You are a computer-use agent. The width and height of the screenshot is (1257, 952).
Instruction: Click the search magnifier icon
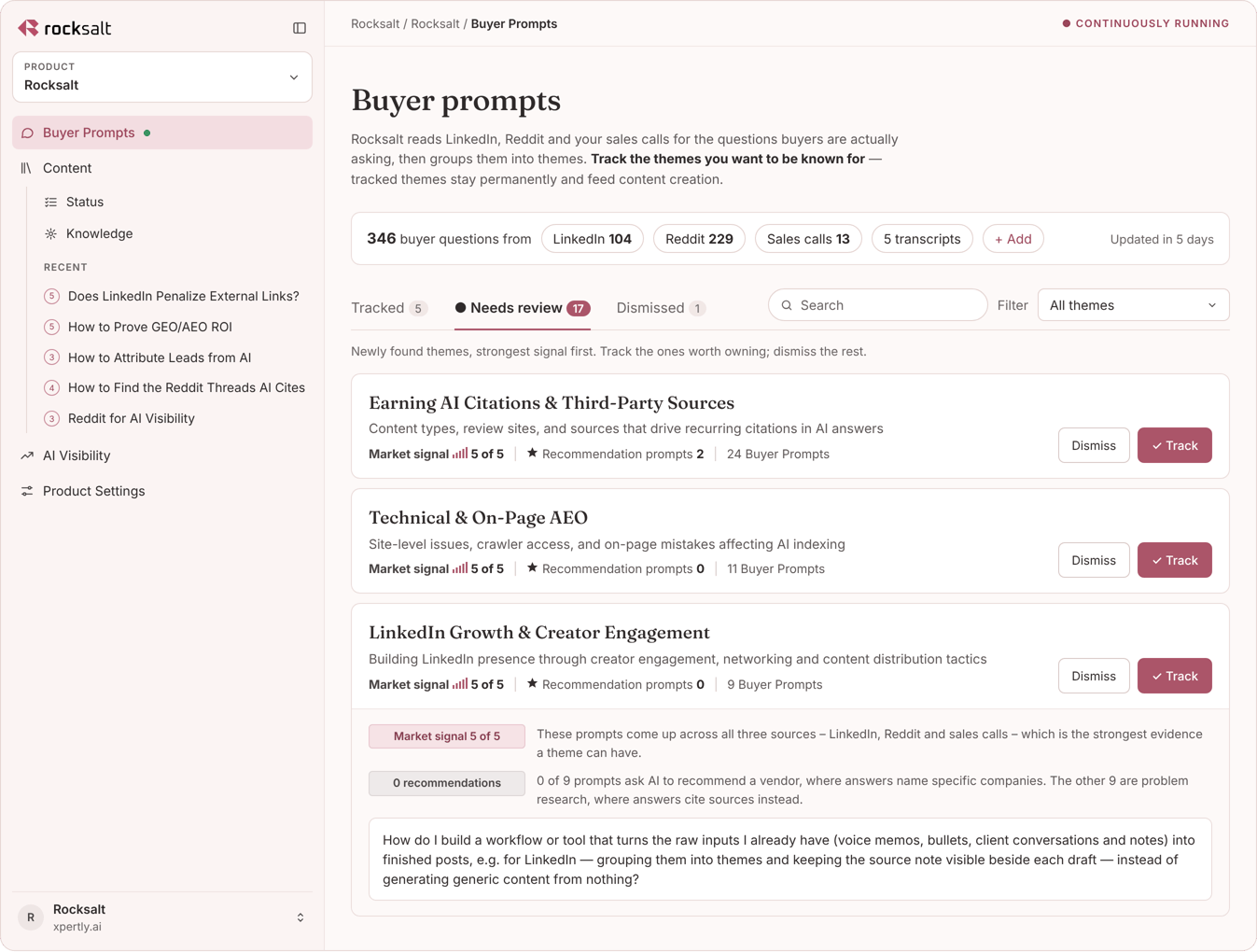pos(787,305)
